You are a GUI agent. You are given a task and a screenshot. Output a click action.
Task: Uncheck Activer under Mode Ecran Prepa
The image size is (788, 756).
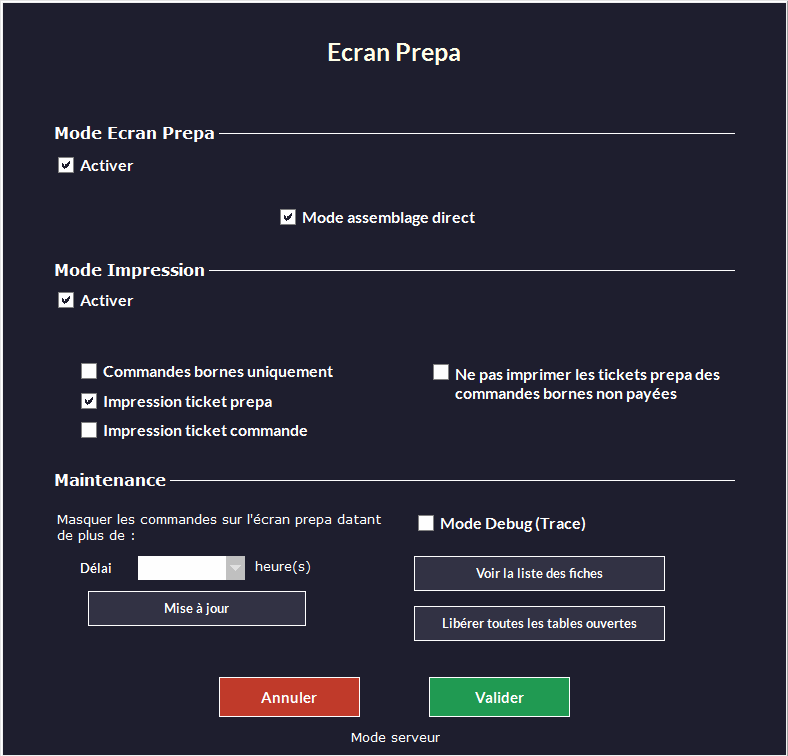(66, 166)
